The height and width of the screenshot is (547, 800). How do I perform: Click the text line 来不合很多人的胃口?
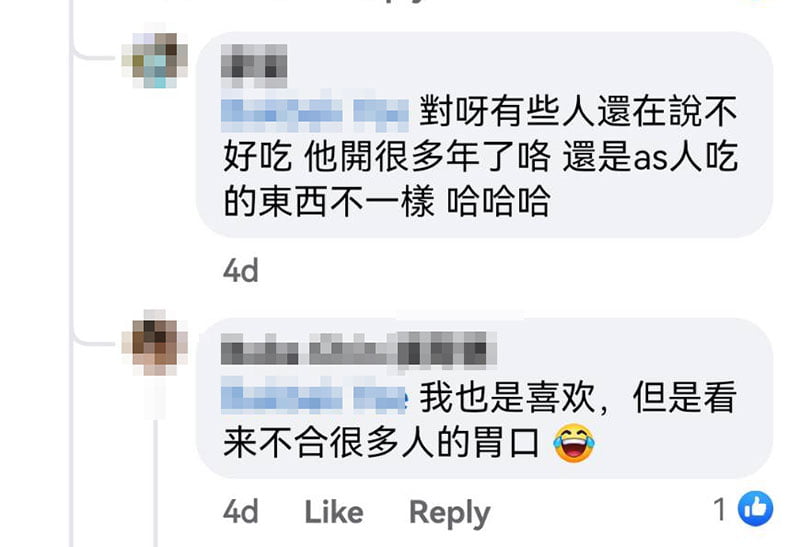point(381,443)
